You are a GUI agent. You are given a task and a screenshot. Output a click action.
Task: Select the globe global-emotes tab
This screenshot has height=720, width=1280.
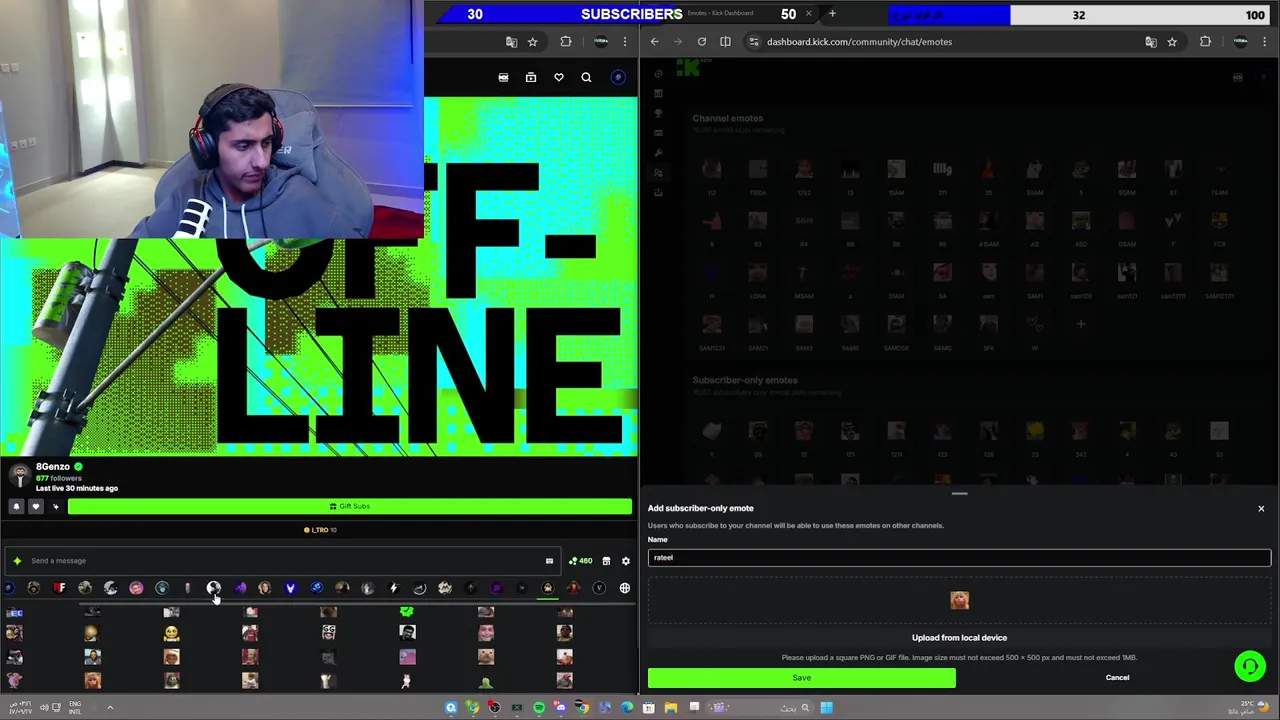coord(625,588)
